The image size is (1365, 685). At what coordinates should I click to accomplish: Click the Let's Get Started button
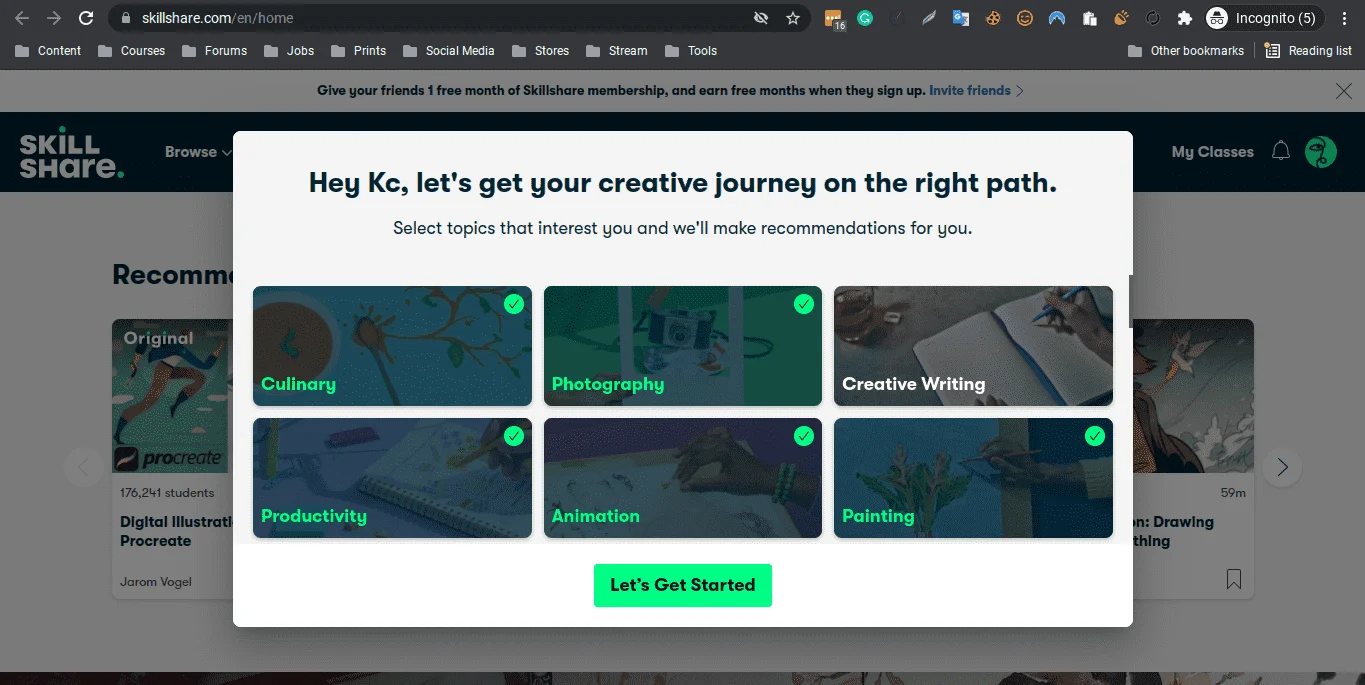683,585
